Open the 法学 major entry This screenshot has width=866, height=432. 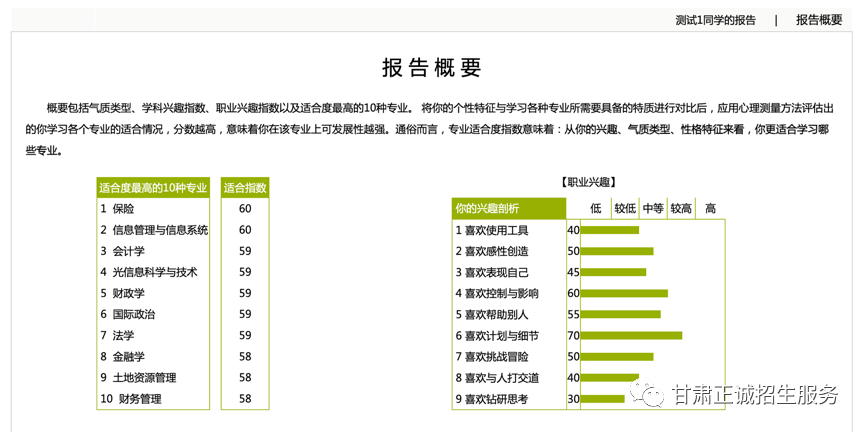point(123,336)
